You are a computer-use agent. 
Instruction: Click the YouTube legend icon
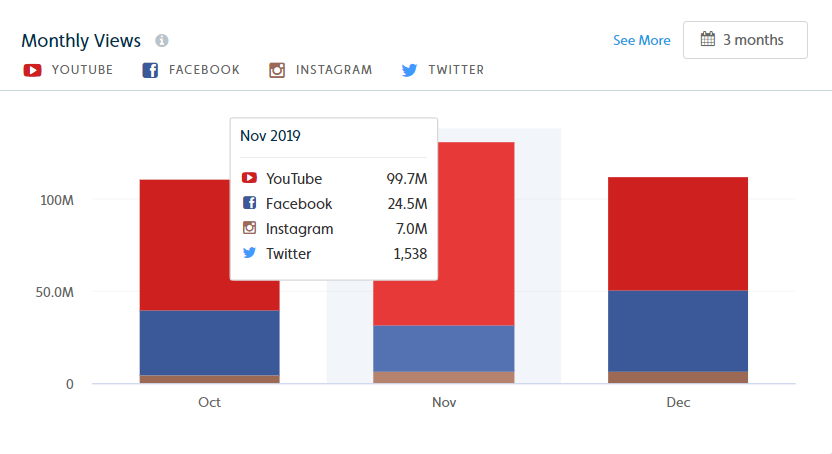click(32, 70)
